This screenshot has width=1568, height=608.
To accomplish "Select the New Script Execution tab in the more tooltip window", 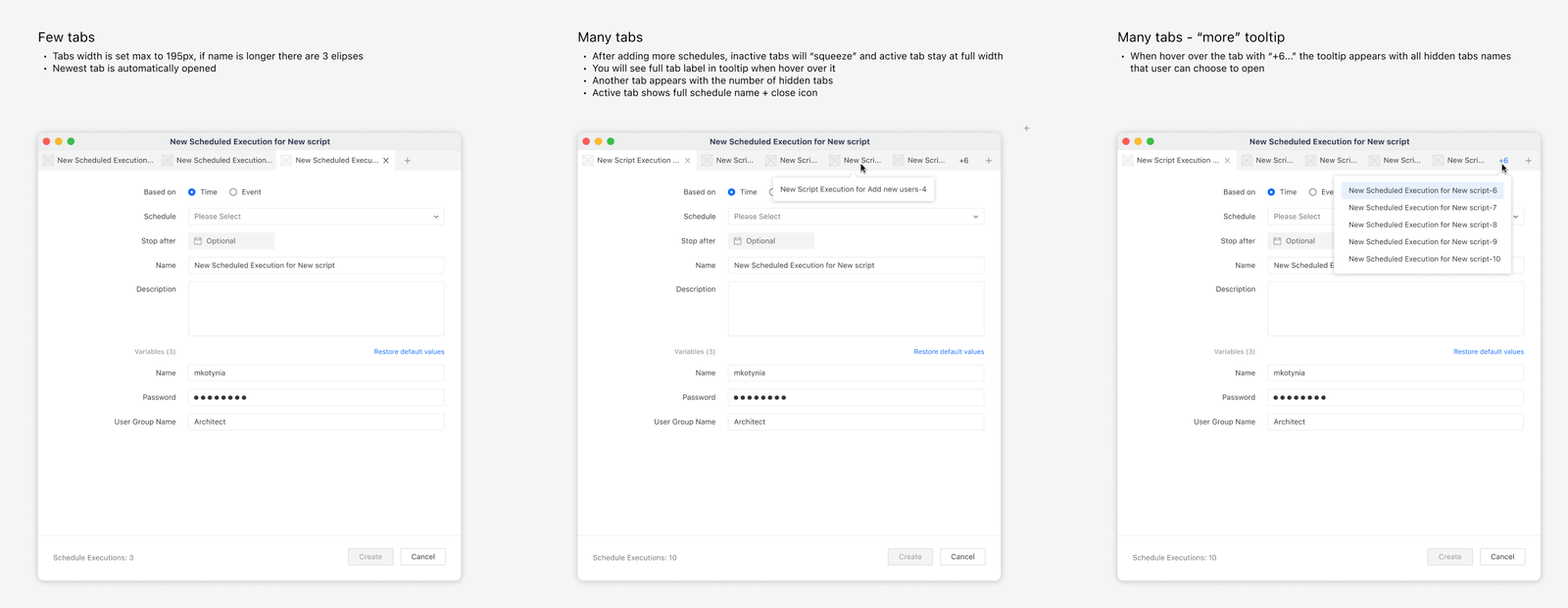I will click(x=1177, y=161).
